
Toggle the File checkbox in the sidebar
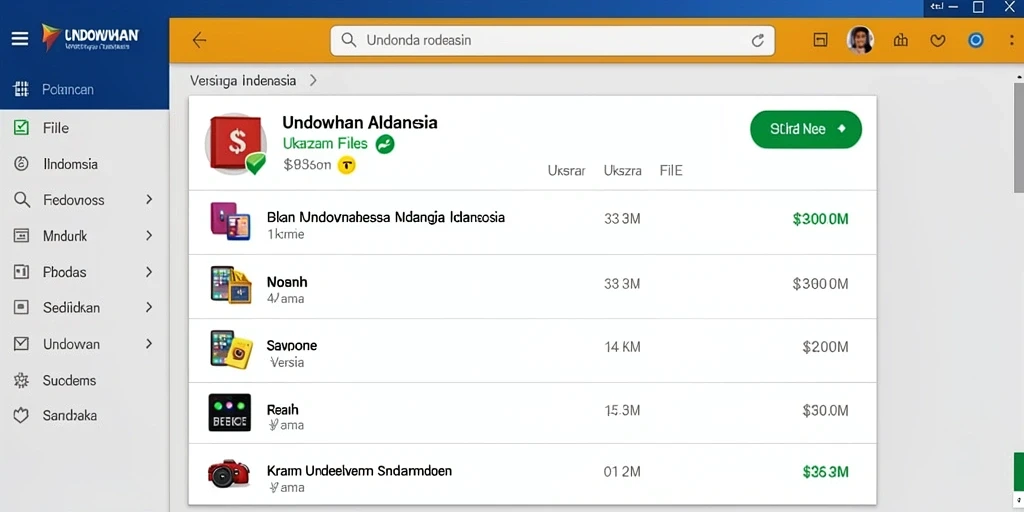[x=21, y=128]
